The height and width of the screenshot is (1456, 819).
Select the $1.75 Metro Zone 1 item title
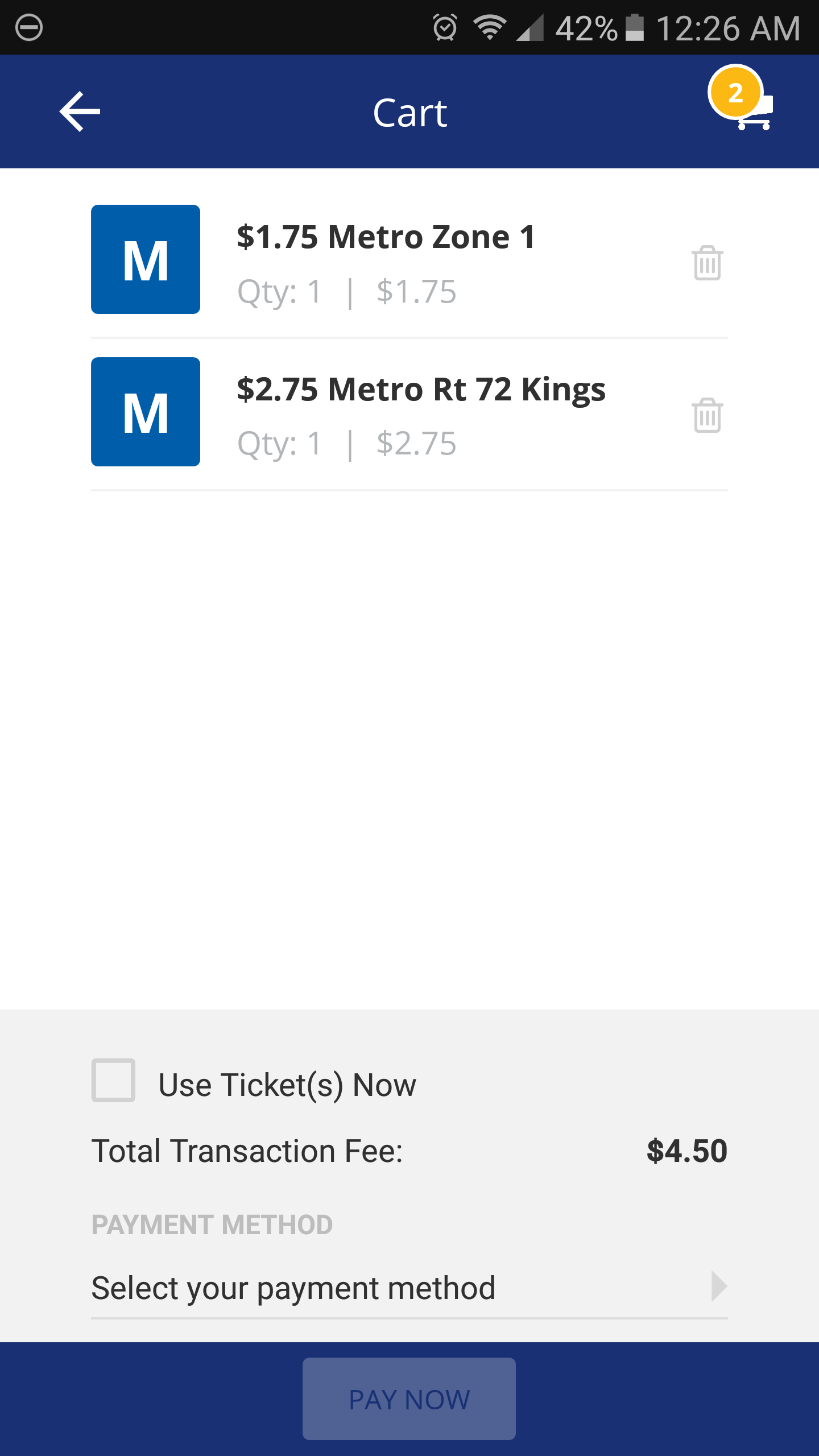click(x=386, y=237)
